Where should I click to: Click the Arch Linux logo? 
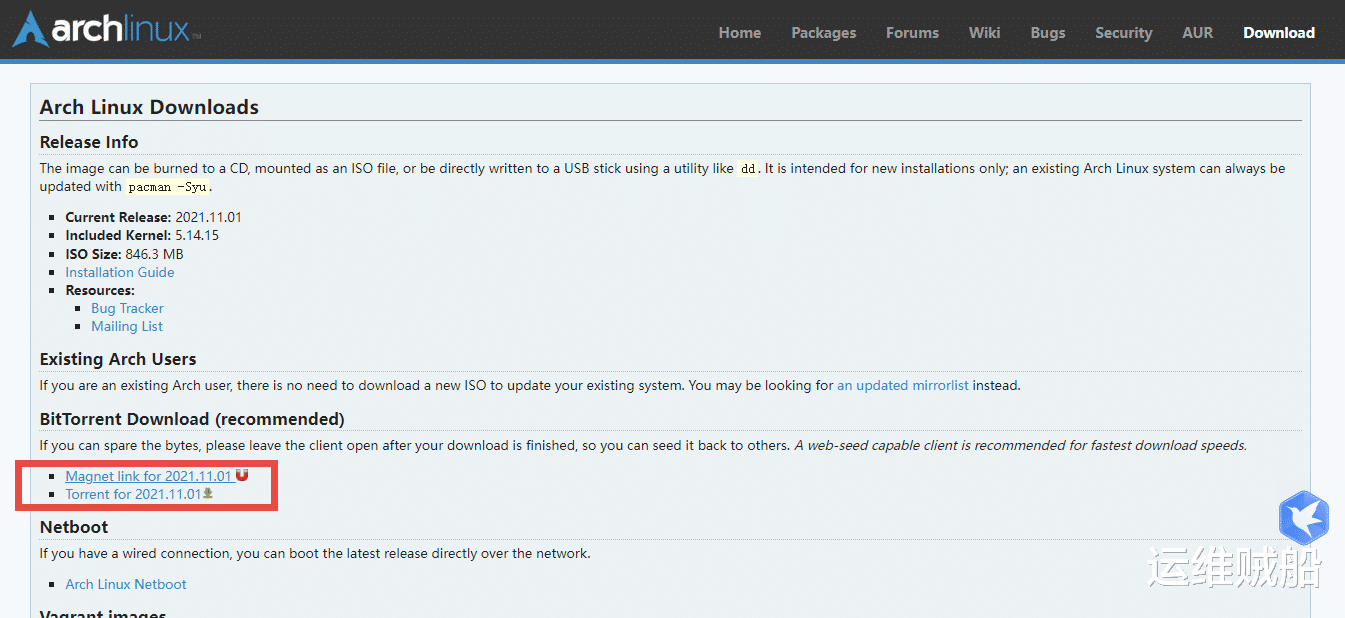point(106,29)
